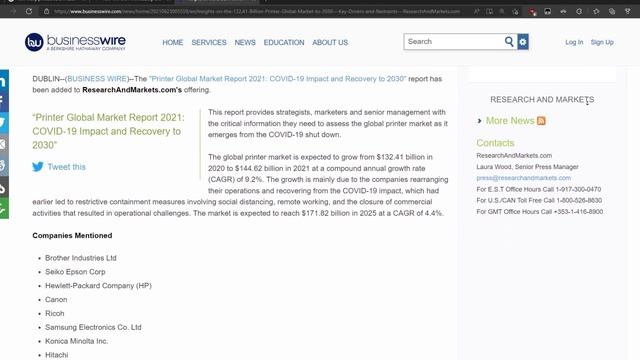Image resolution: width=640 pixels, height=360 pixels.
Task: Click the Seiko Epson Corp list item
Action: 75,272
